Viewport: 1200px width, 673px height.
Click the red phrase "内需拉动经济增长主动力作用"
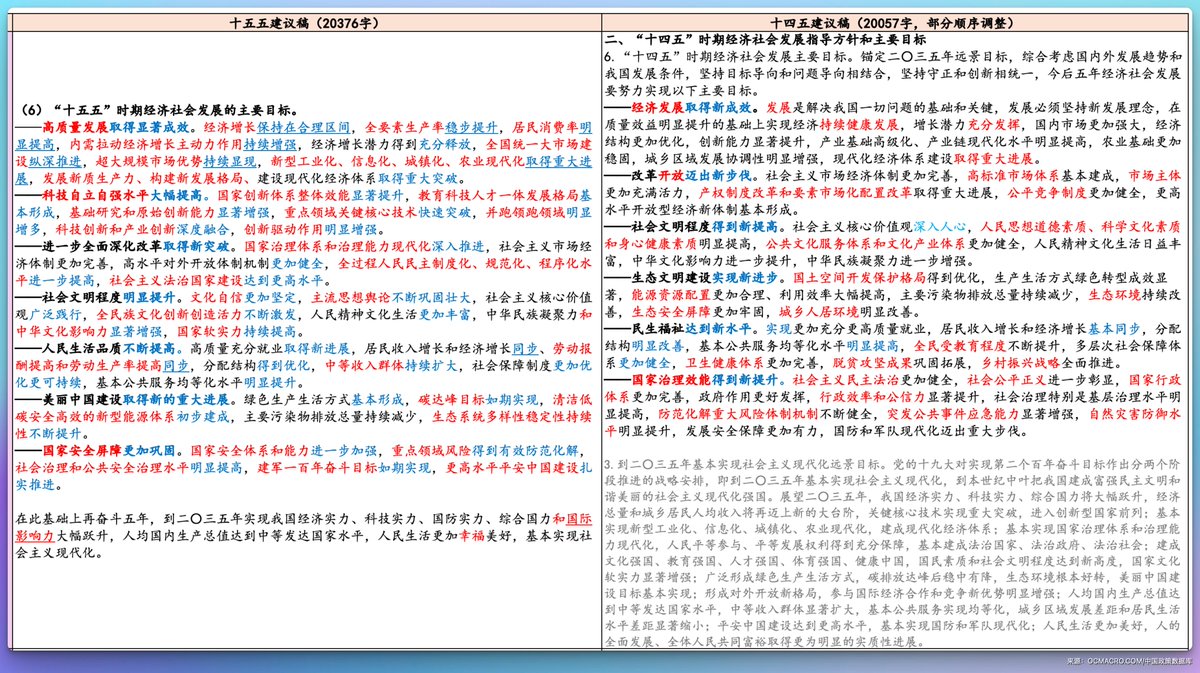pos(156,144)
